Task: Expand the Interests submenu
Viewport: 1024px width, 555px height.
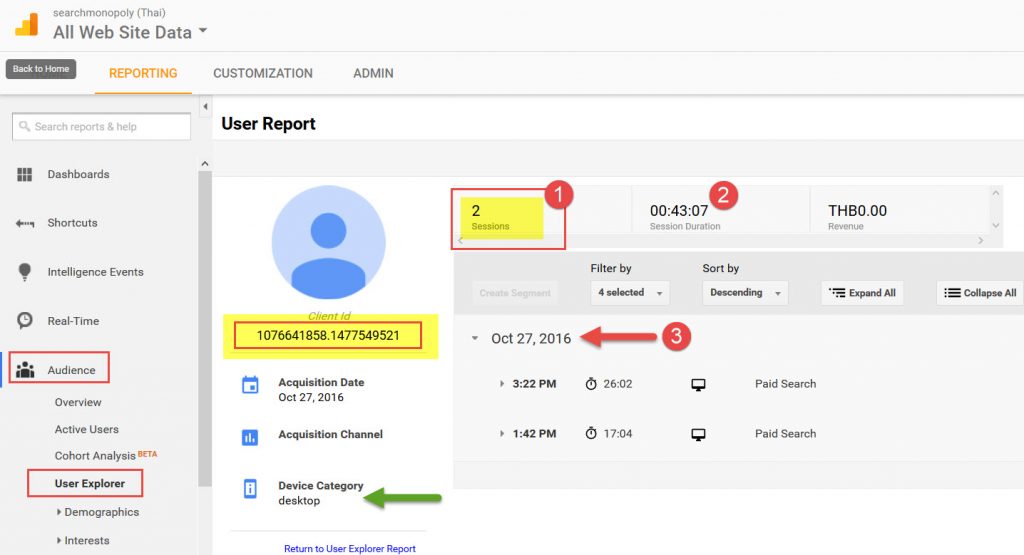Action: pyautogui.click(x=83, y=540)
